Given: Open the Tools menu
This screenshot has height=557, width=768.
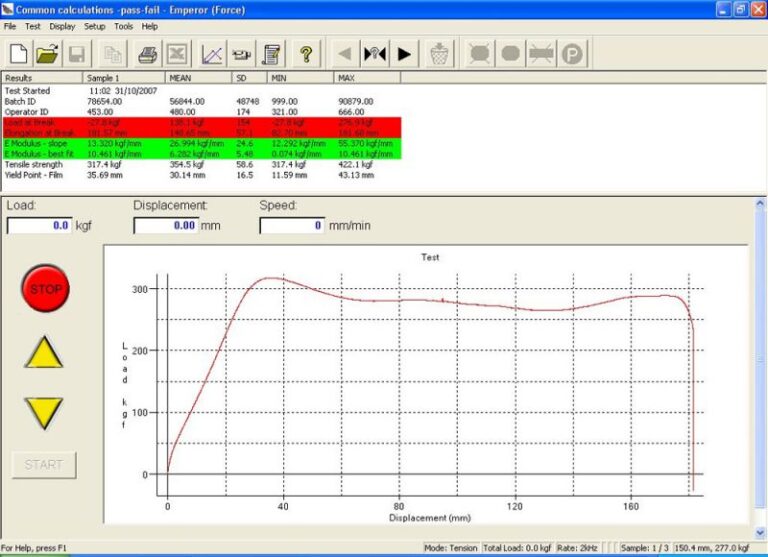Looking at the screenshot, I should [123, 26].
